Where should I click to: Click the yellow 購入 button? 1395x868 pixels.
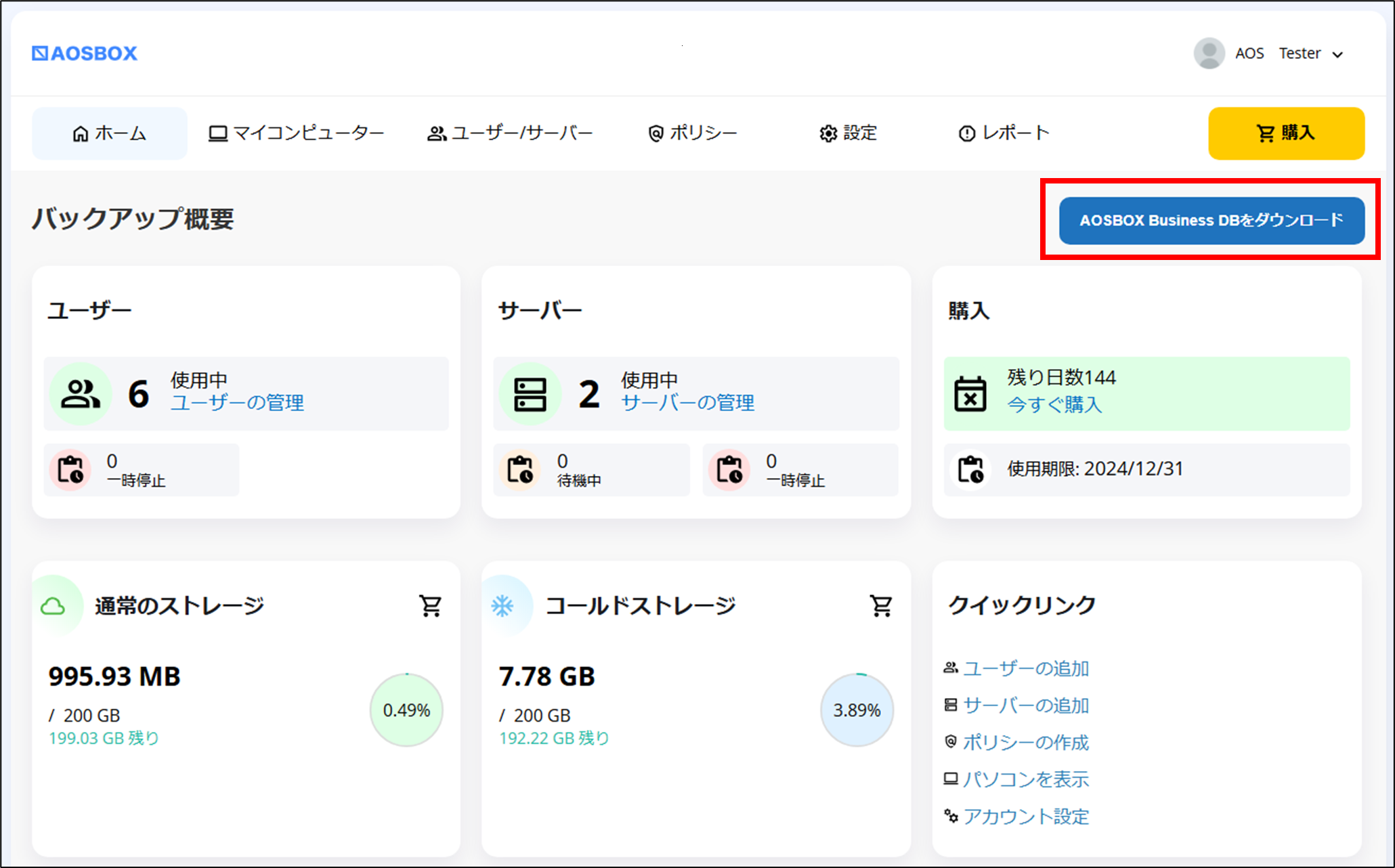(x=1286, y=133)
